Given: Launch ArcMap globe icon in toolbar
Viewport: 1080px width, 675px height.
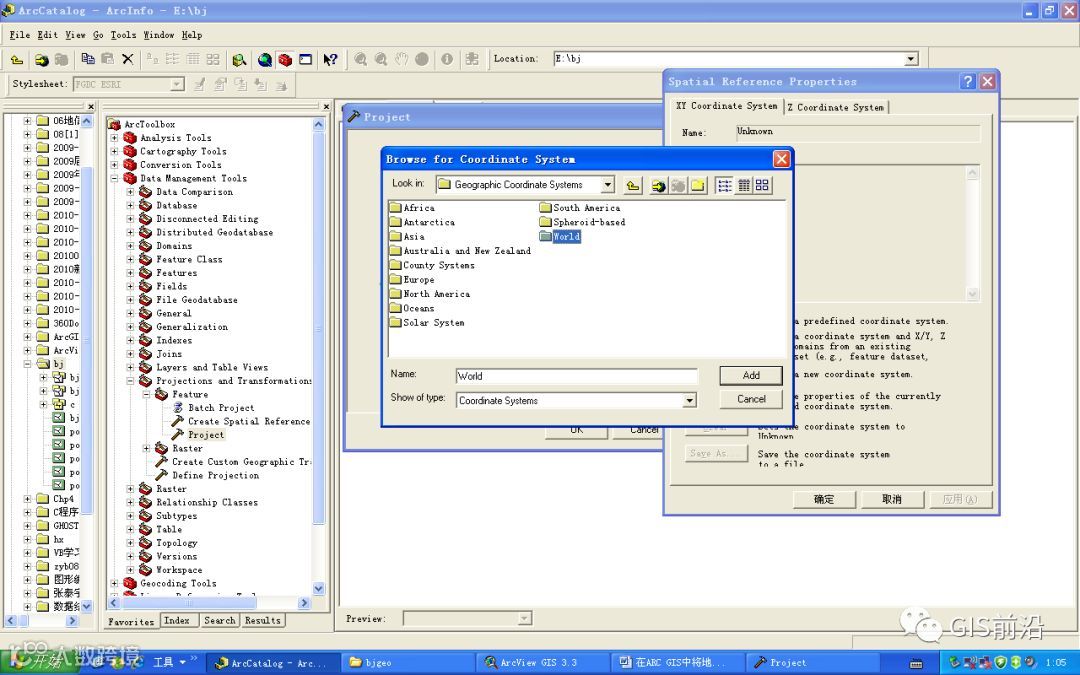Looking at the screenshot, I should point(264,60).
